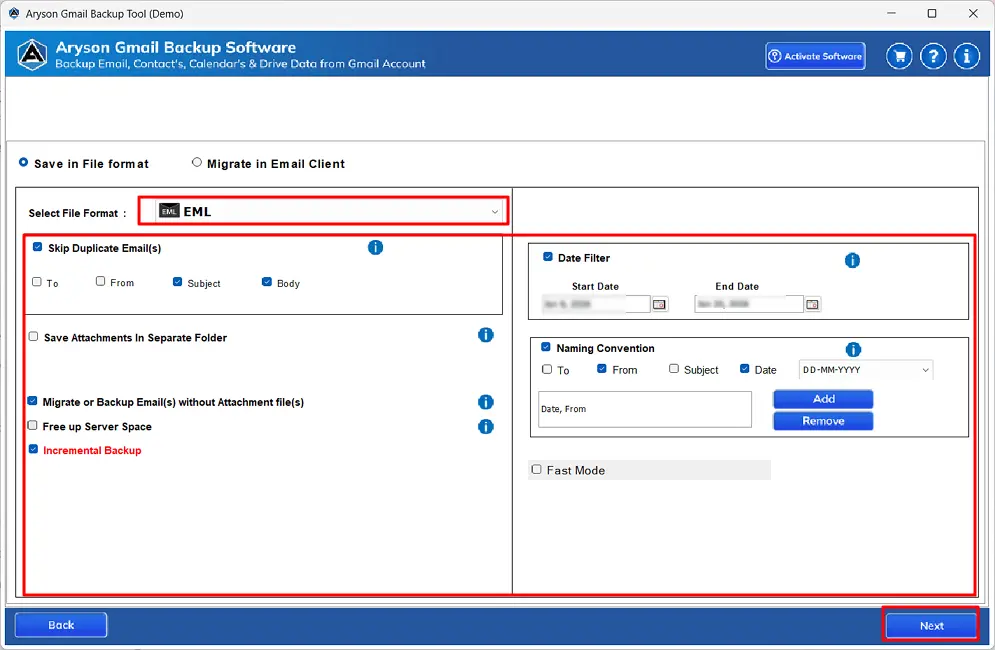
Task: Click the Add naming convention button
Action: tap(823, 399)
